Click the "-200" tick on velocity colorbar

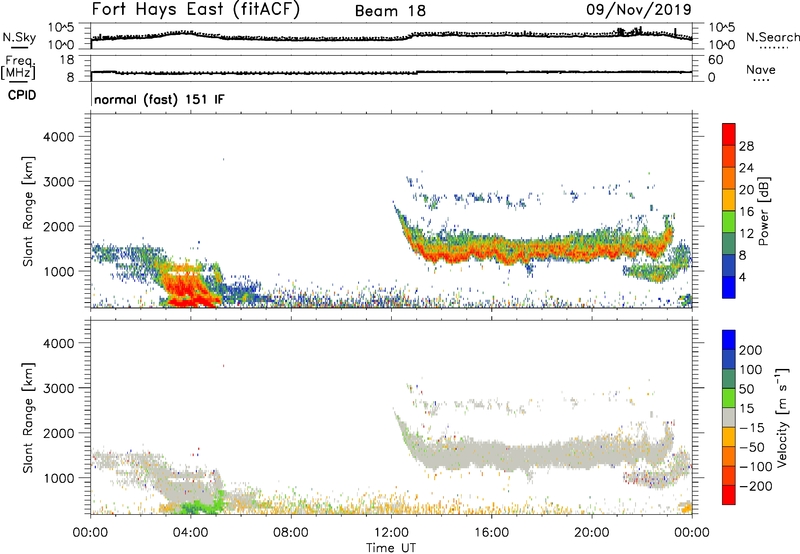[x=756, y=486]
